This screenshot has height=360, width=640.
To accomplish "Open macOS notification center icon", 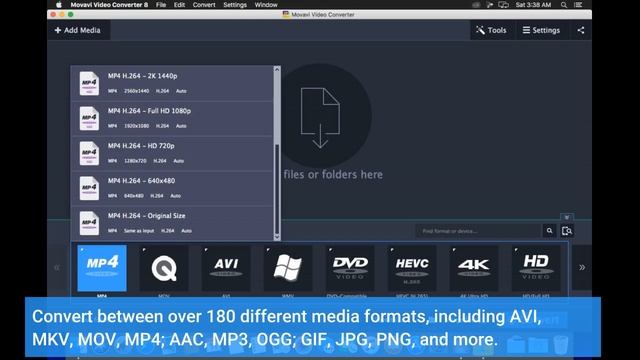I will (578, 5).
